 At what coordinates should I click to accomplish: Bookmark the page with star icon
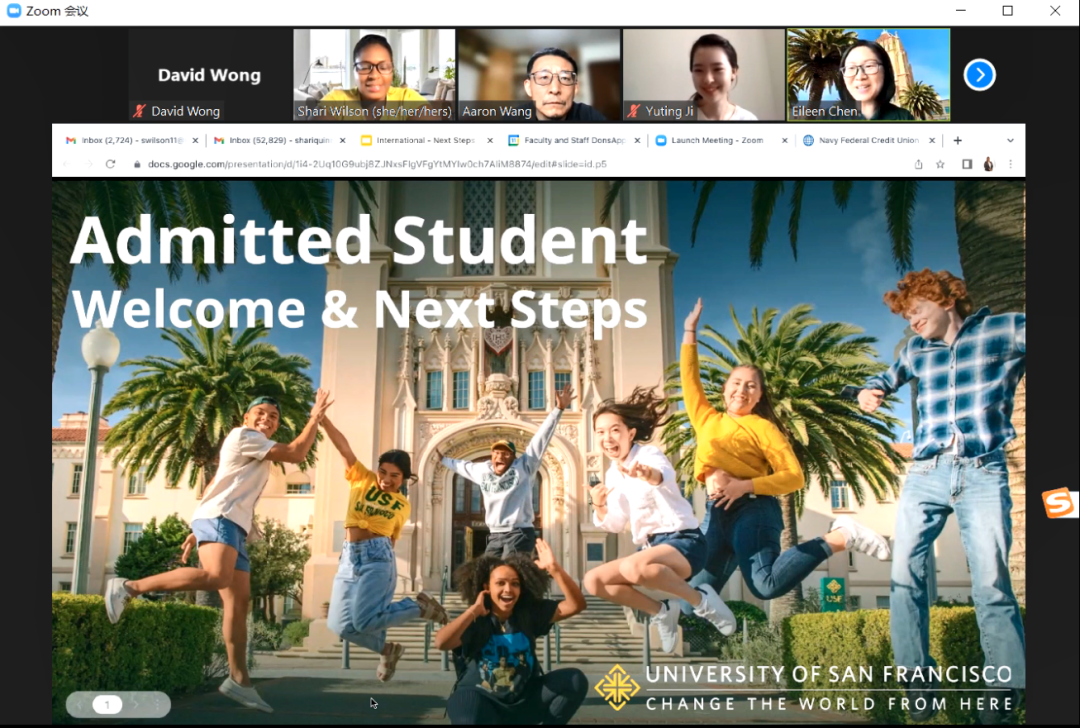pos(940,164)
